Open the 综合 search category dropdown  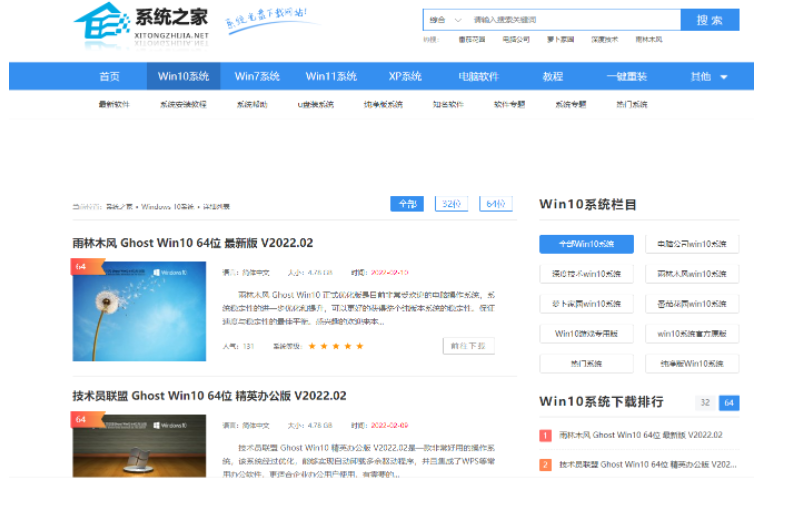pyautogui.click(x=445, y=20)
